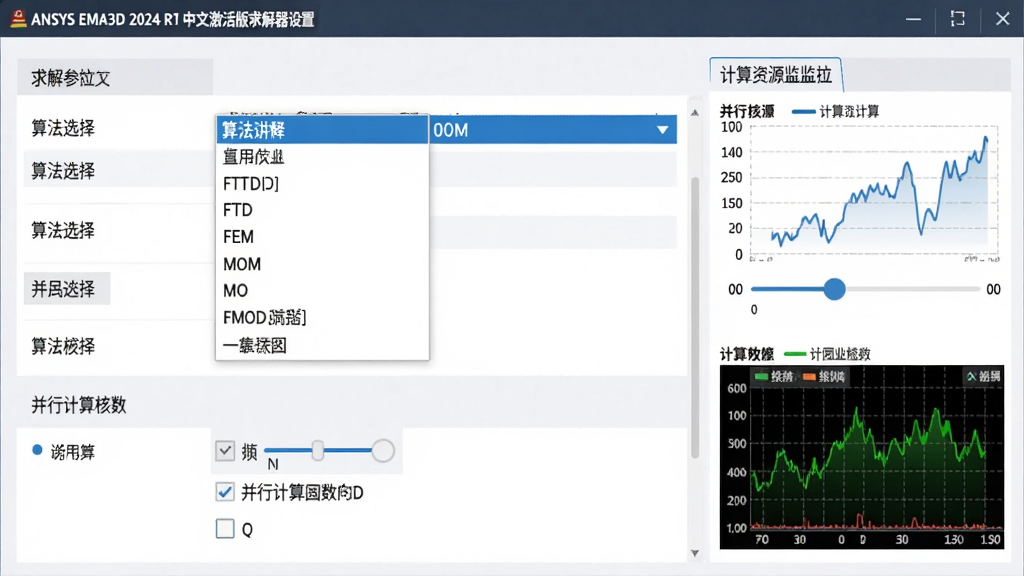Open the 计算资源监 monitoring tab
Screen dimensions: 1024x576
(776, 74)
